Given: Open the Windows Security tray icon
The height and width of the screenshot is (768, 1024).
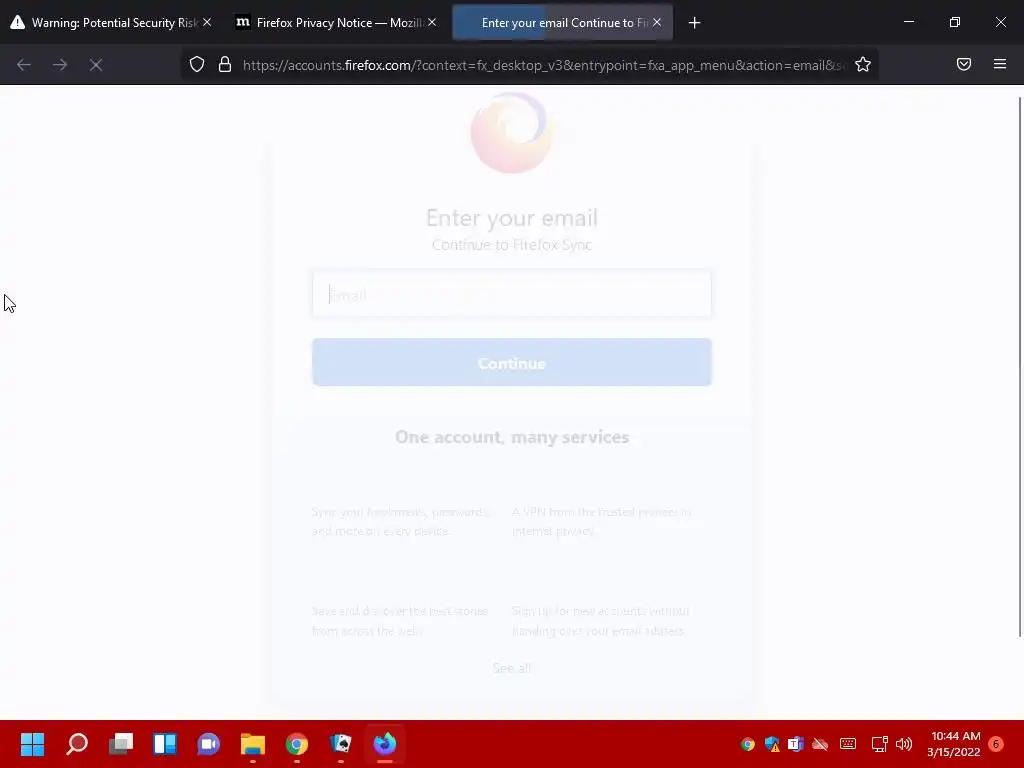Looking at the screenshot, I should click(772, 744).
